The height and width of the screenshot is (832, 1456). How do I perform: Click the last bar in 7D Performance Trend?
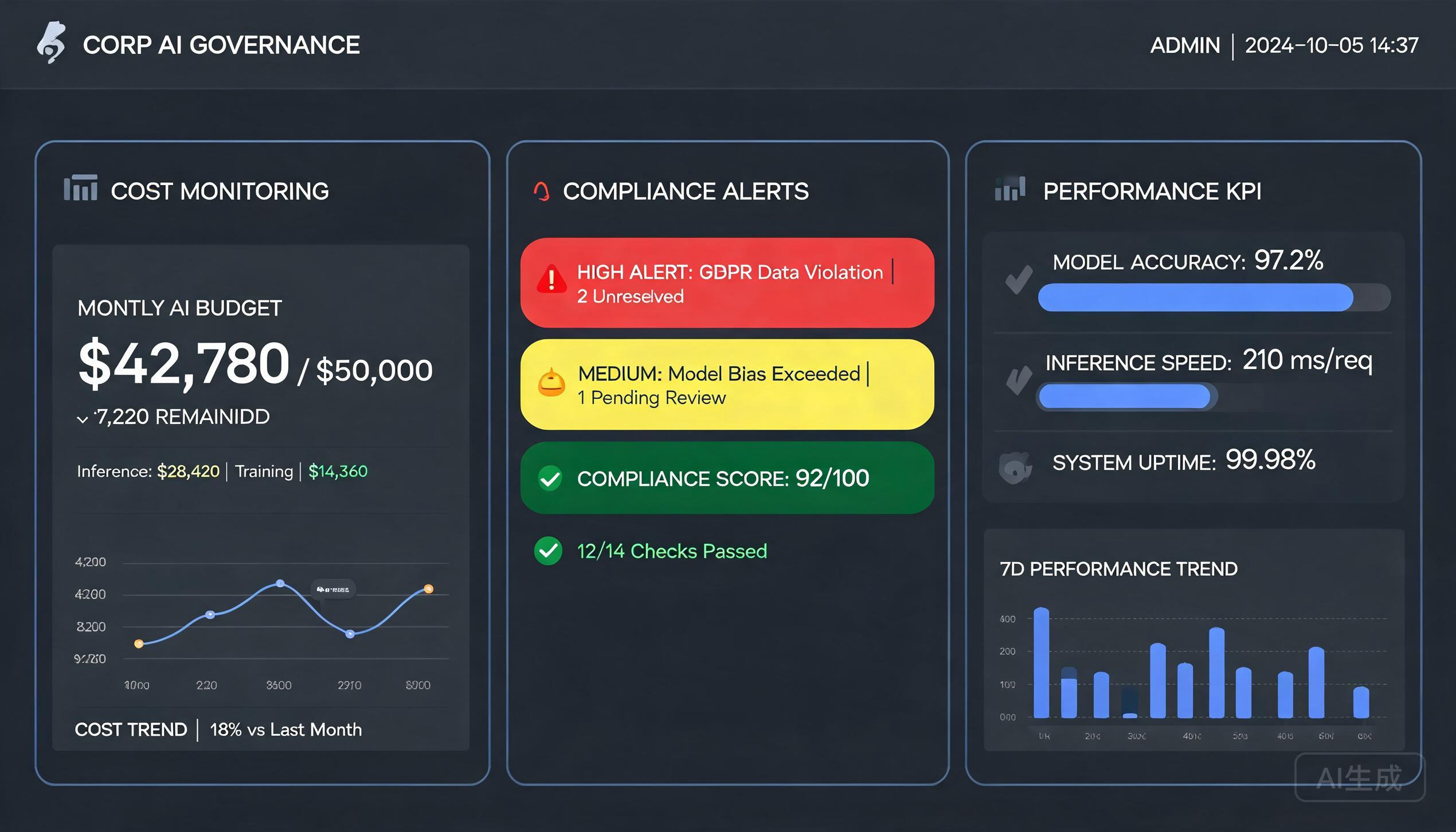click(1361, 702)
